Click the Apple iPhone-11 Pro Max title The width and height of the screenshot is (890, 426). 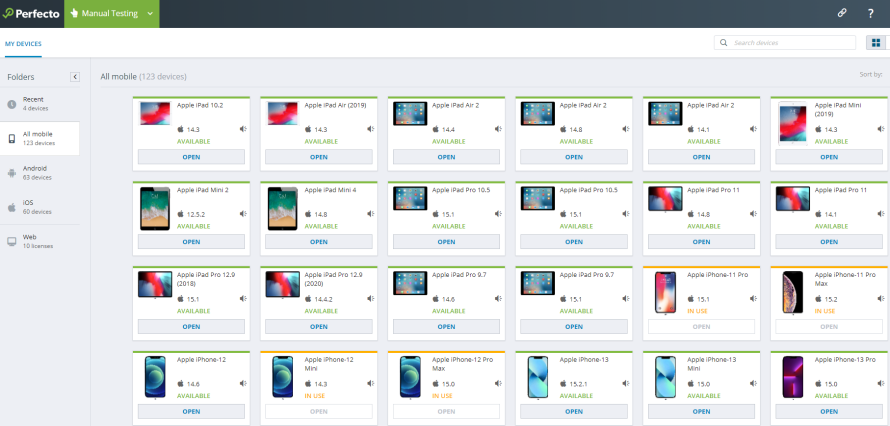(x=845, y=279)
